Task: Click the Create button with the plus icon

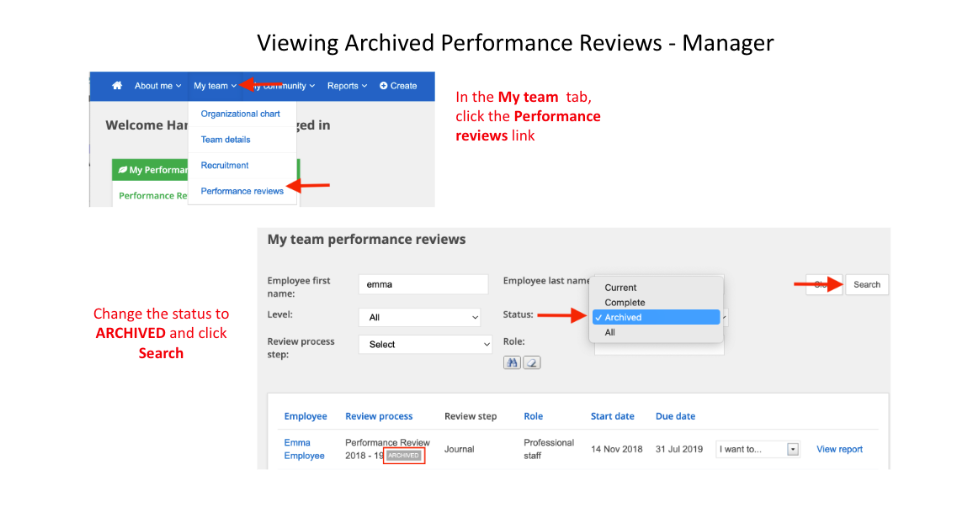Action: (x=399, y=86)
